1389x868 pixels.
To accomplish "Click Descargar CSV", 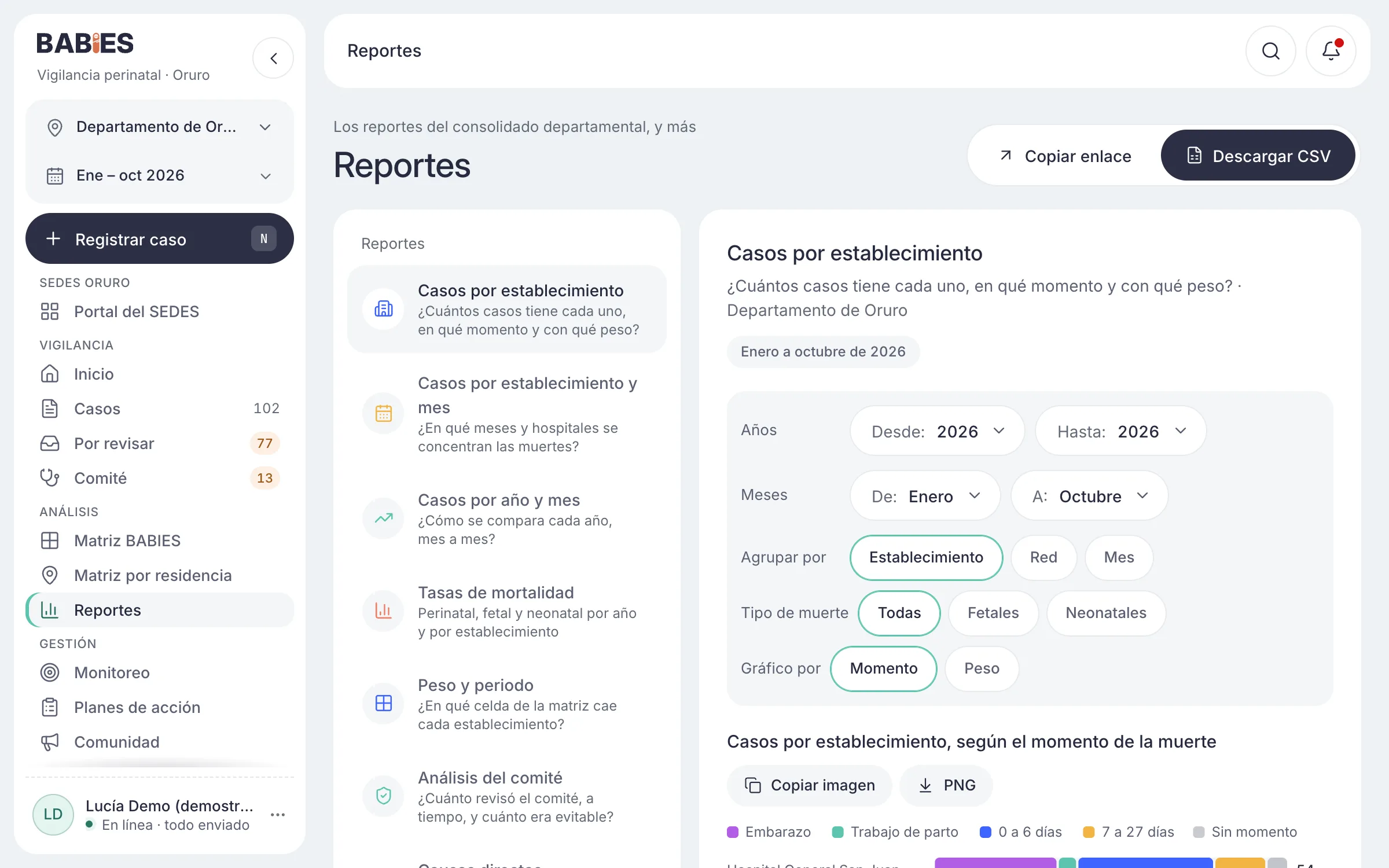I will (1258, 156).
